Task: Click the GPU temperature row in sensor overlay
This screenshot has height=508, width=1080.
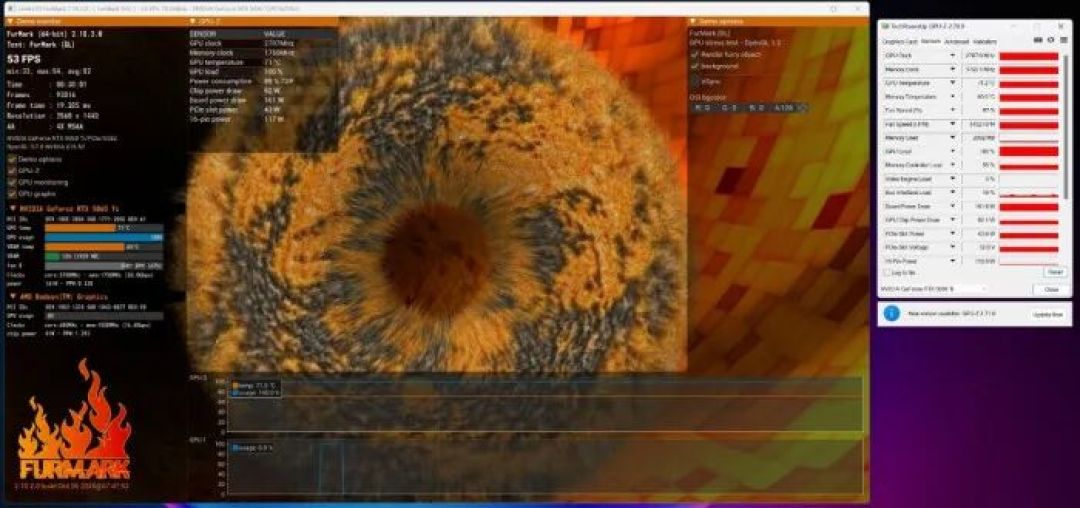Action: 262,61
